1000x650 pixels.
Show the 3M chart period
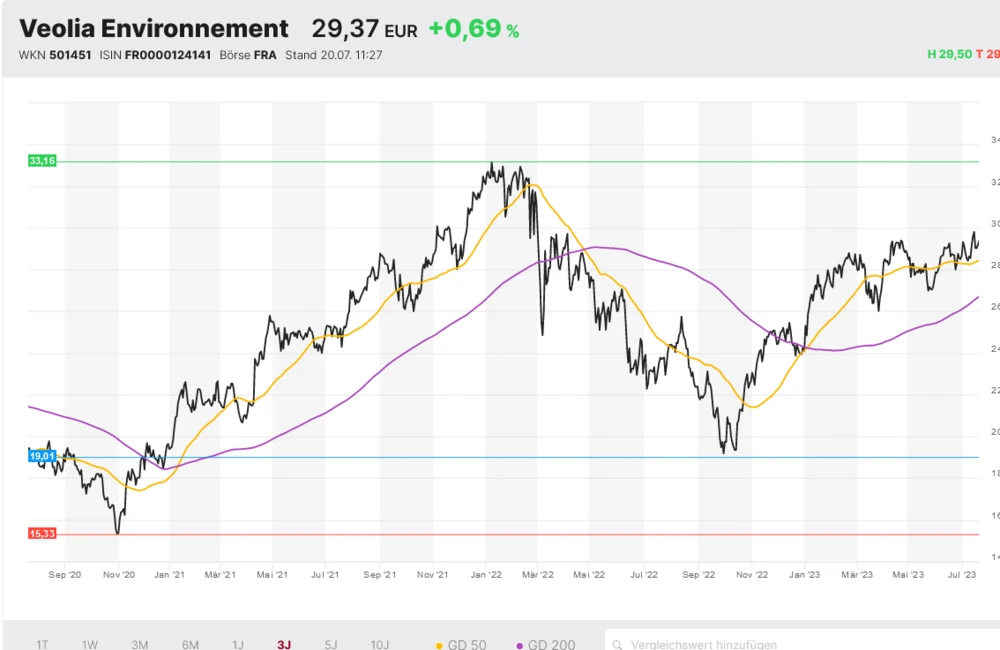(x=140, y=645)
